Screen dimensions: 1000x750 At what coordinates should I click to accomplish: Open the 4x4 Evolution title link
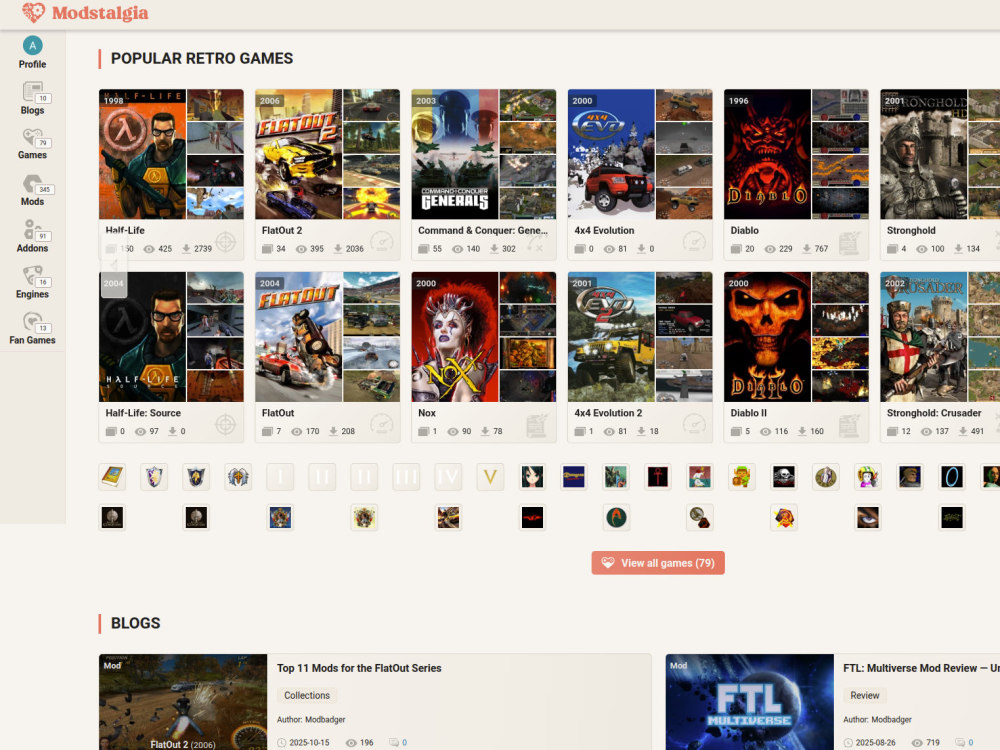point(604,230)
